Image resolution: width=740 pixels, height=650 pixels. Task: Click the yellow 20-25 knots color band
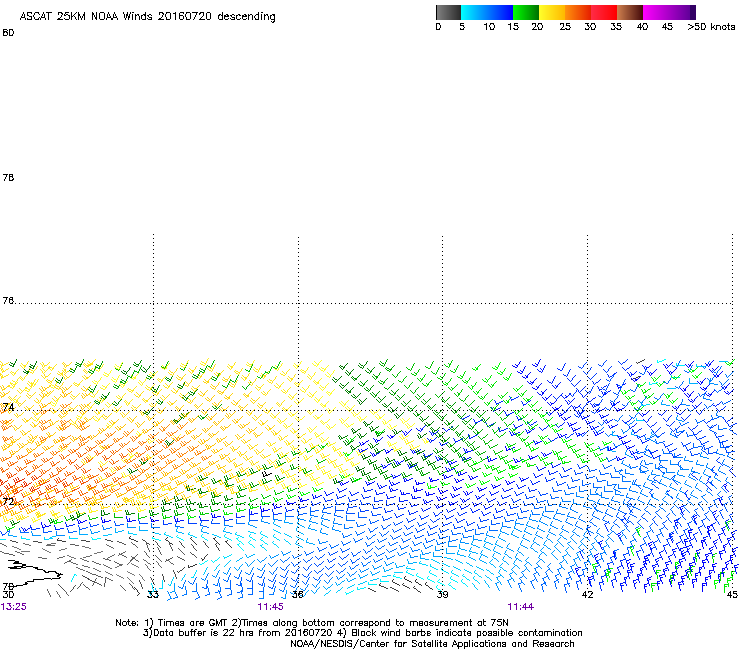pyautogui.click(x=552, y=12)
